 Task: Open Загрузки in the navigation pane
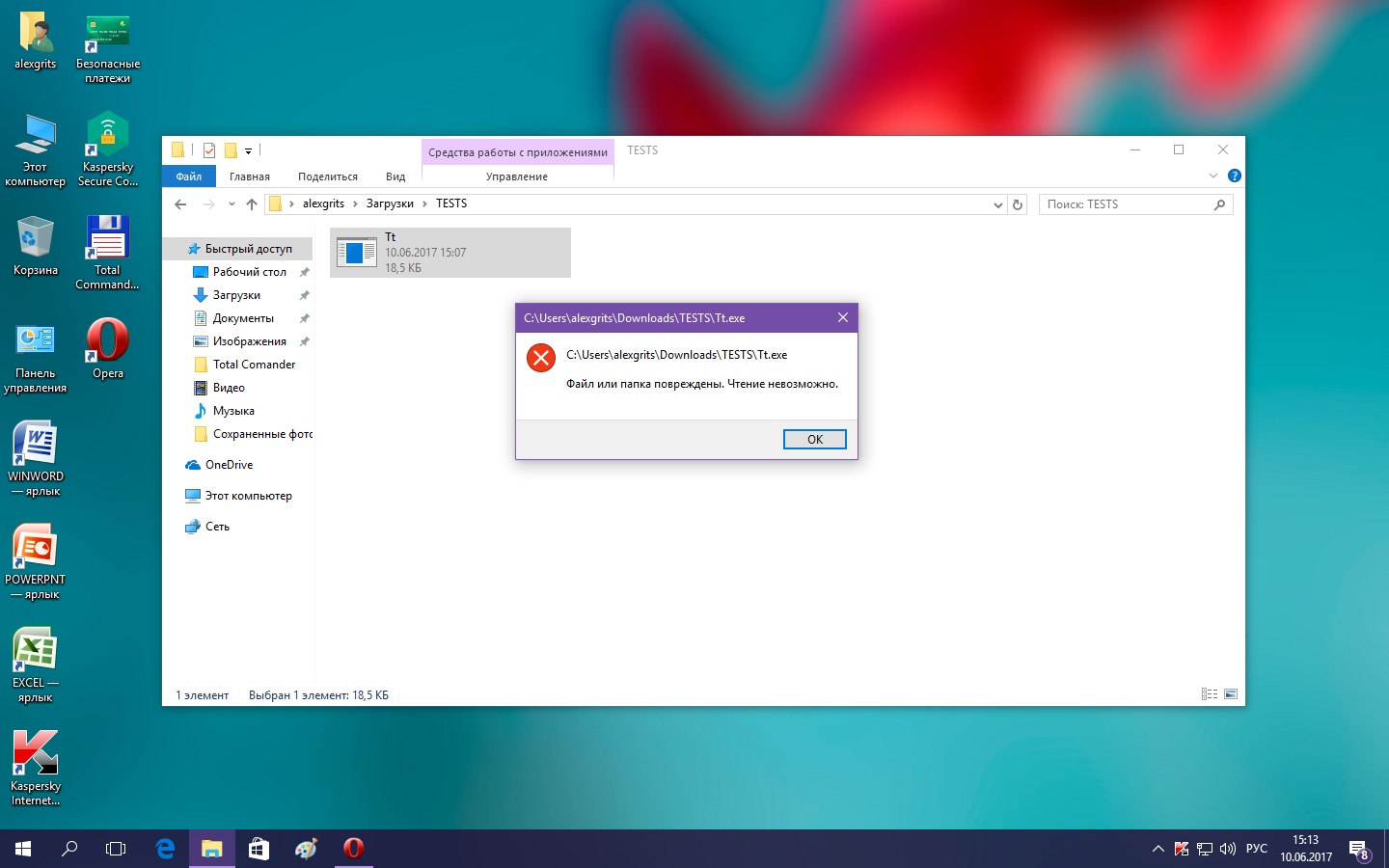point(237,295)
